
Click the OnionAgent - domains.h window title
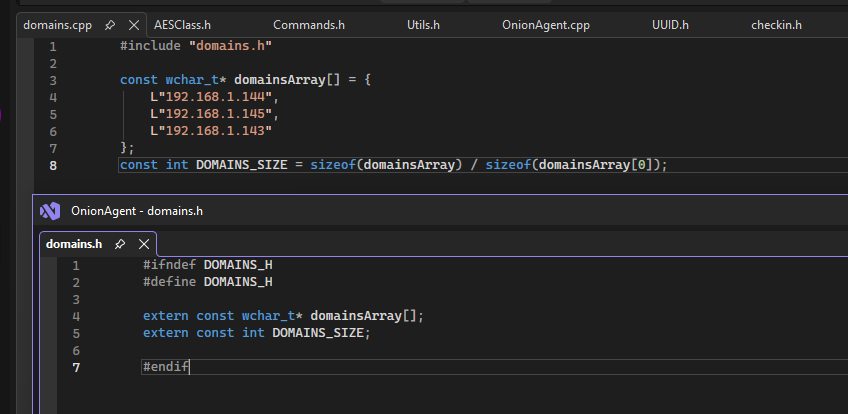[x=137, y=211]
